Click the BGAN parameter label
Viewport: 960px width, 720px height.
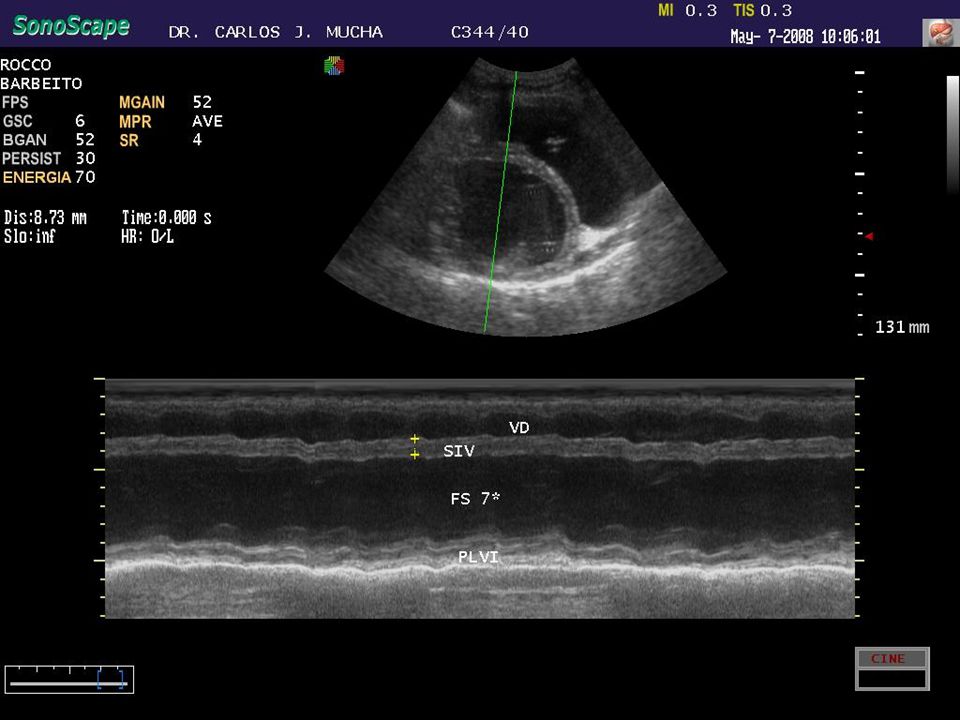[24, 140]
